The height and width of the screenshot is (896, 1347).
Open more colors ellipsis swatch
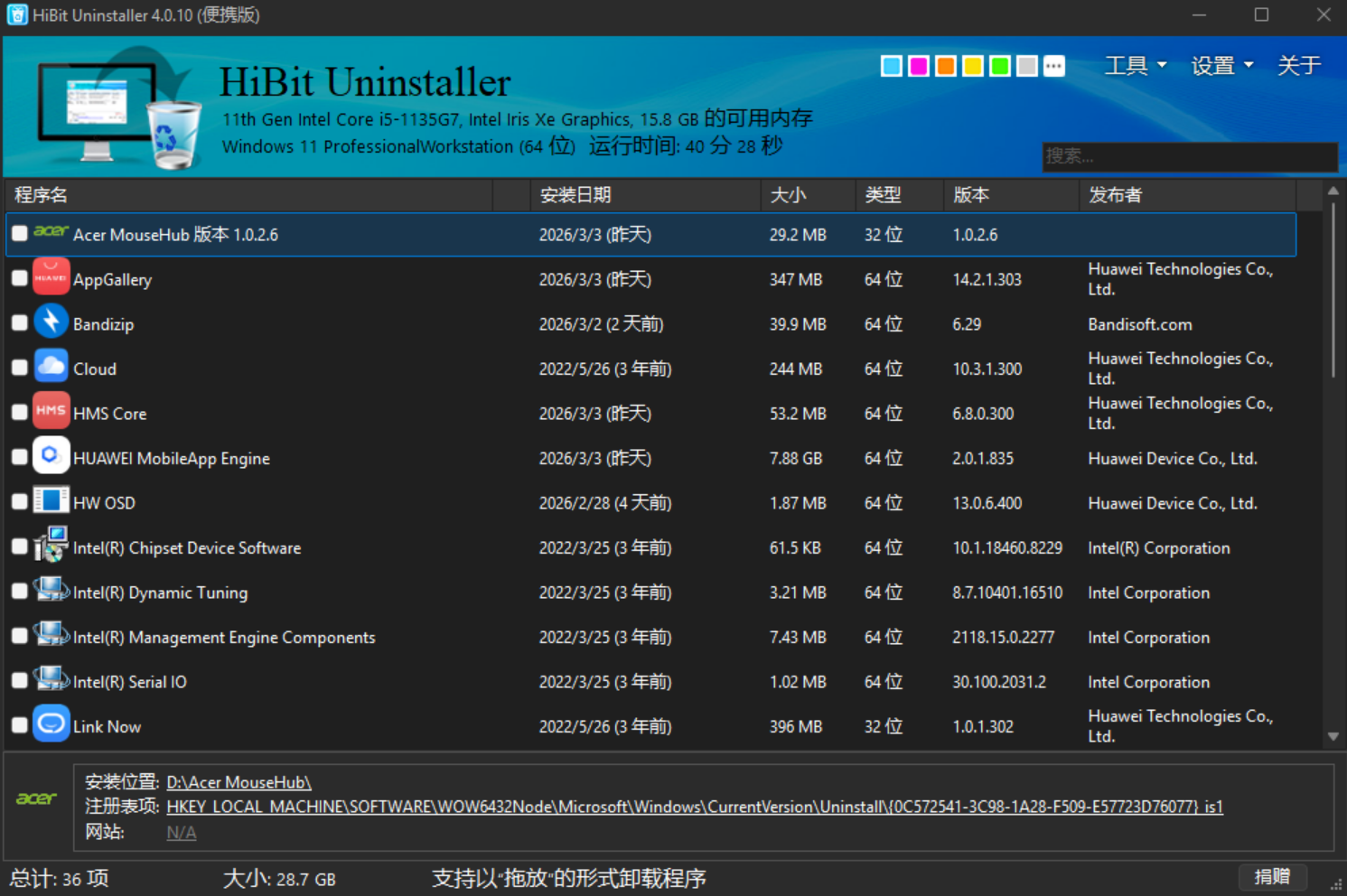(x=1054, y=66)
